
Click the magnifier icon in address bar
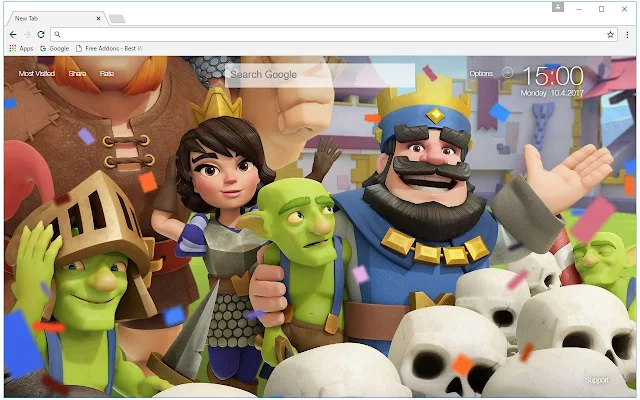tap(58, 35)
